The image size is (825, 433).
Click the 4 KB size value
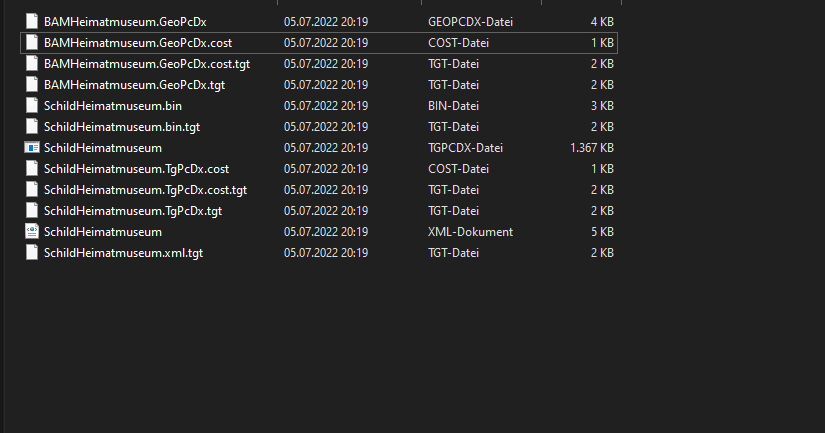pos(602,22)
